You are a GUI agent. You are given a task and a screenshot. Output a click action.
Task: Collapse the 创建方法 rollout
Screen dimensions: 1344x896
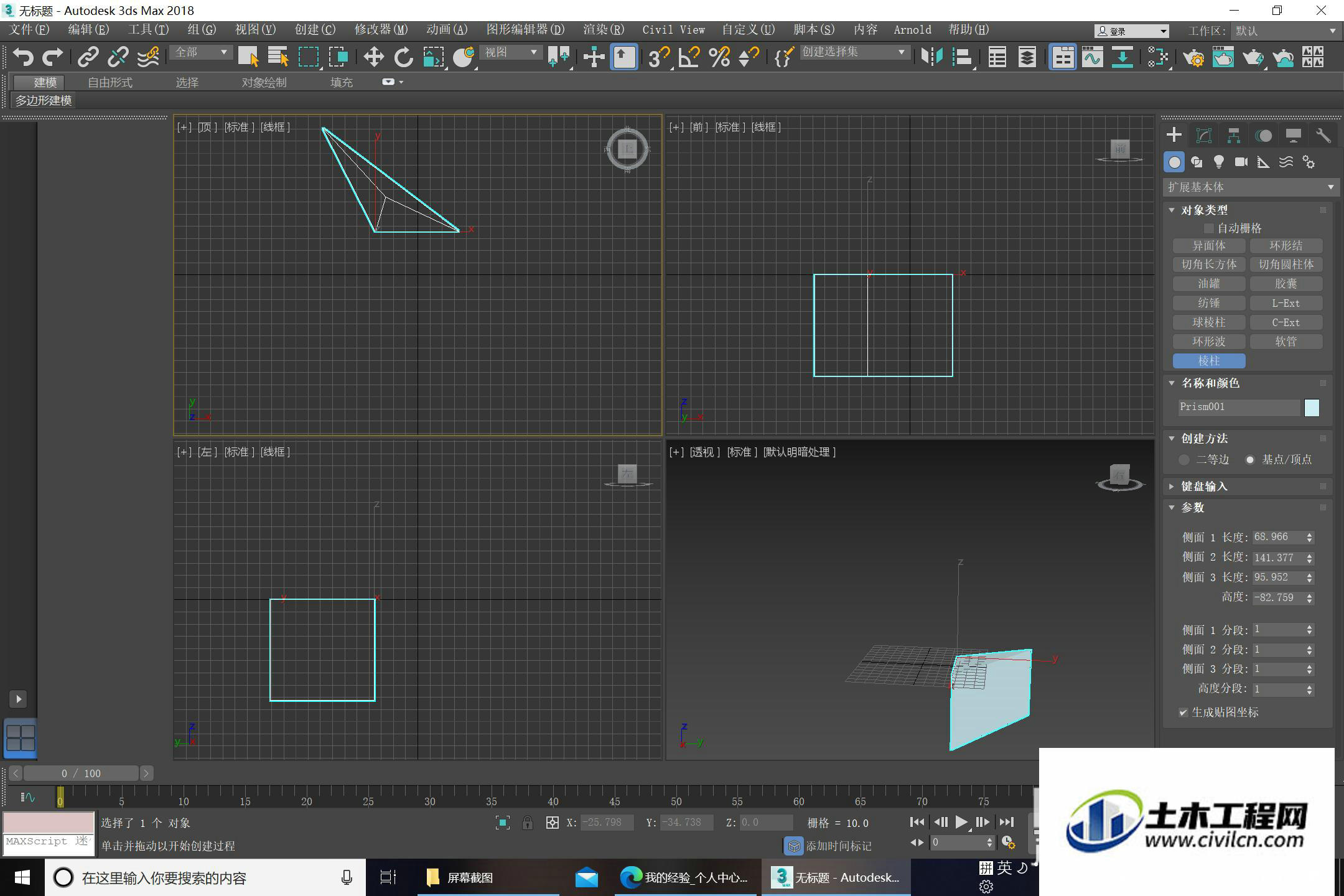pos(1204,439)
